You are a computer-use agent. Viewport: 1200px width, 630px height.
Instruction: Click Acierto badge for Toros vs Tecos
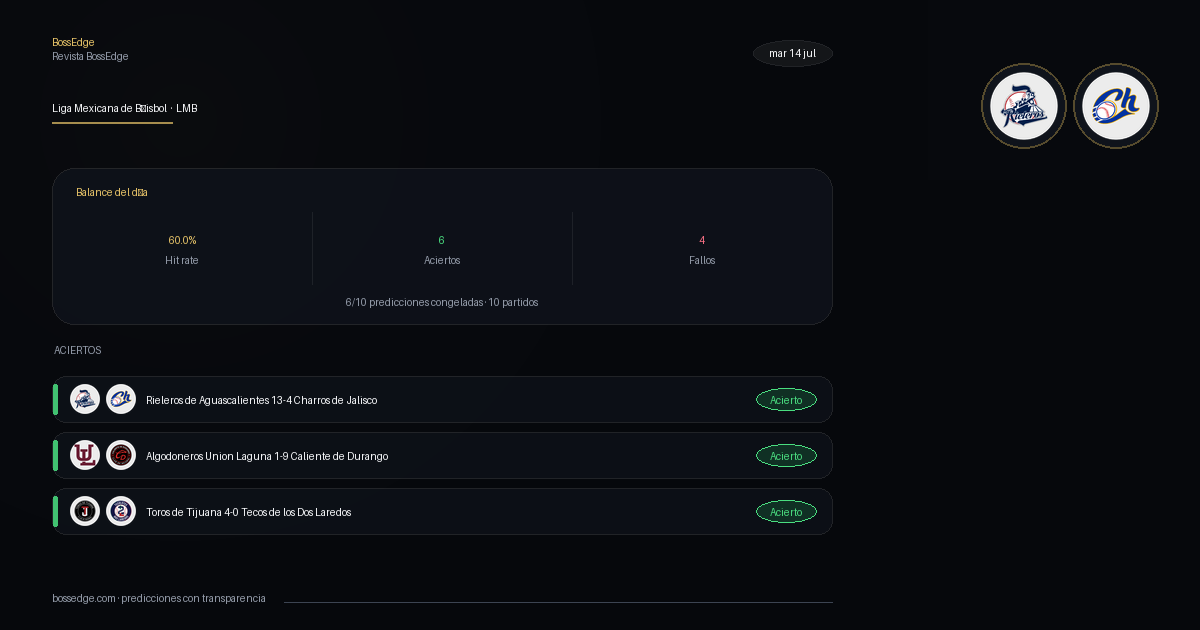click(786, 512)
